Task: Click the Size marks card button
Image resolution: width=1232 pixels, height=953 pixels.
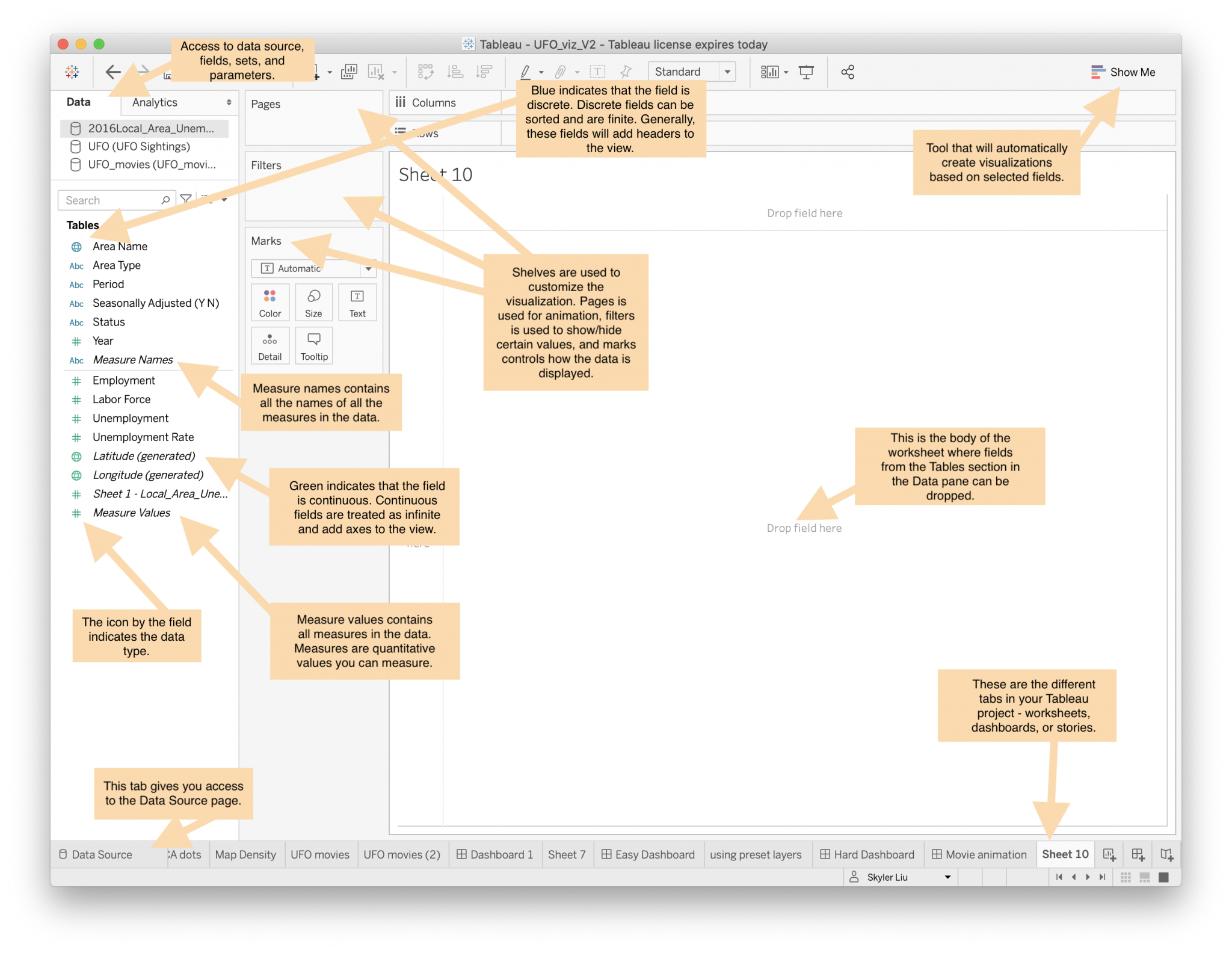Action: [x=313, y=302]
